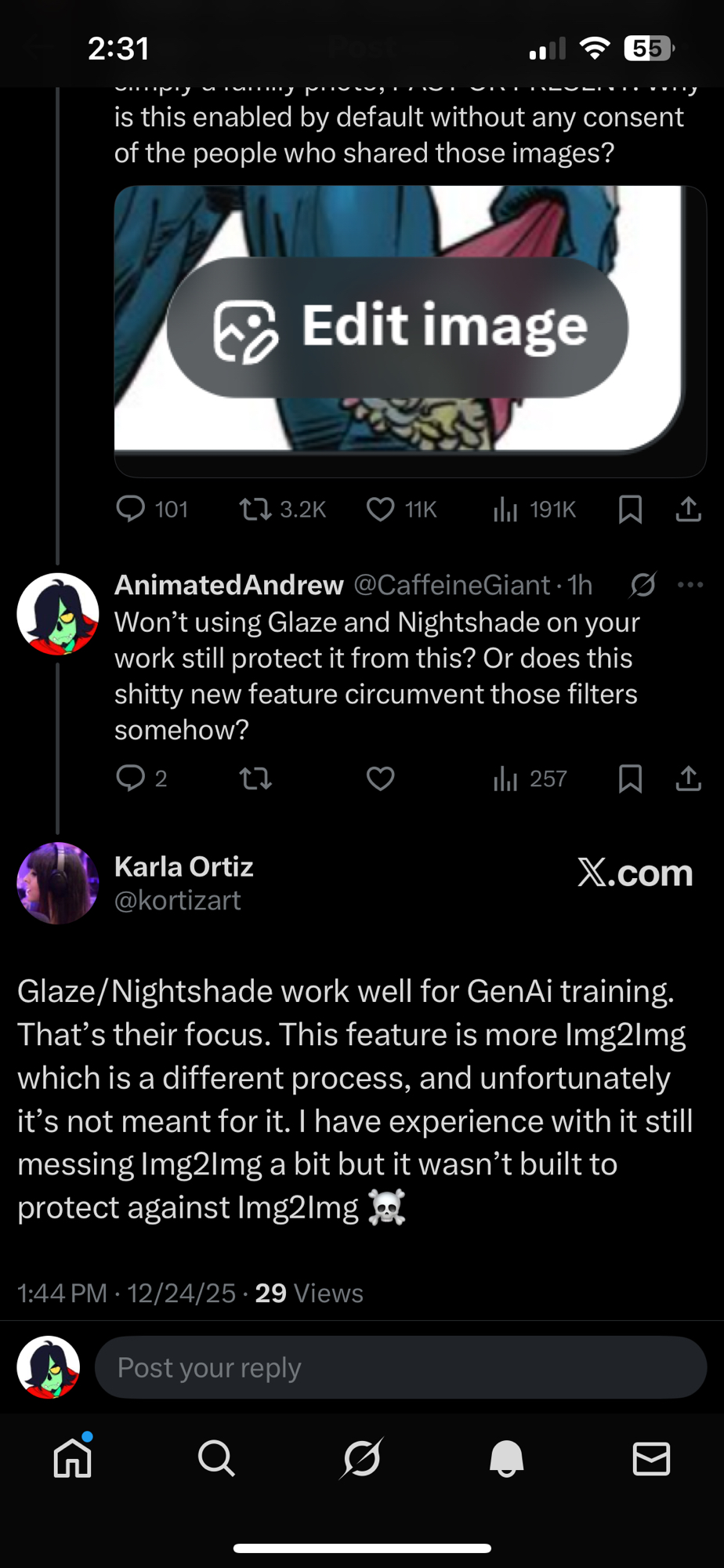
Task: Visit the @kortizart profile handle
Action: pyautogui.click(x=178, y=901)
